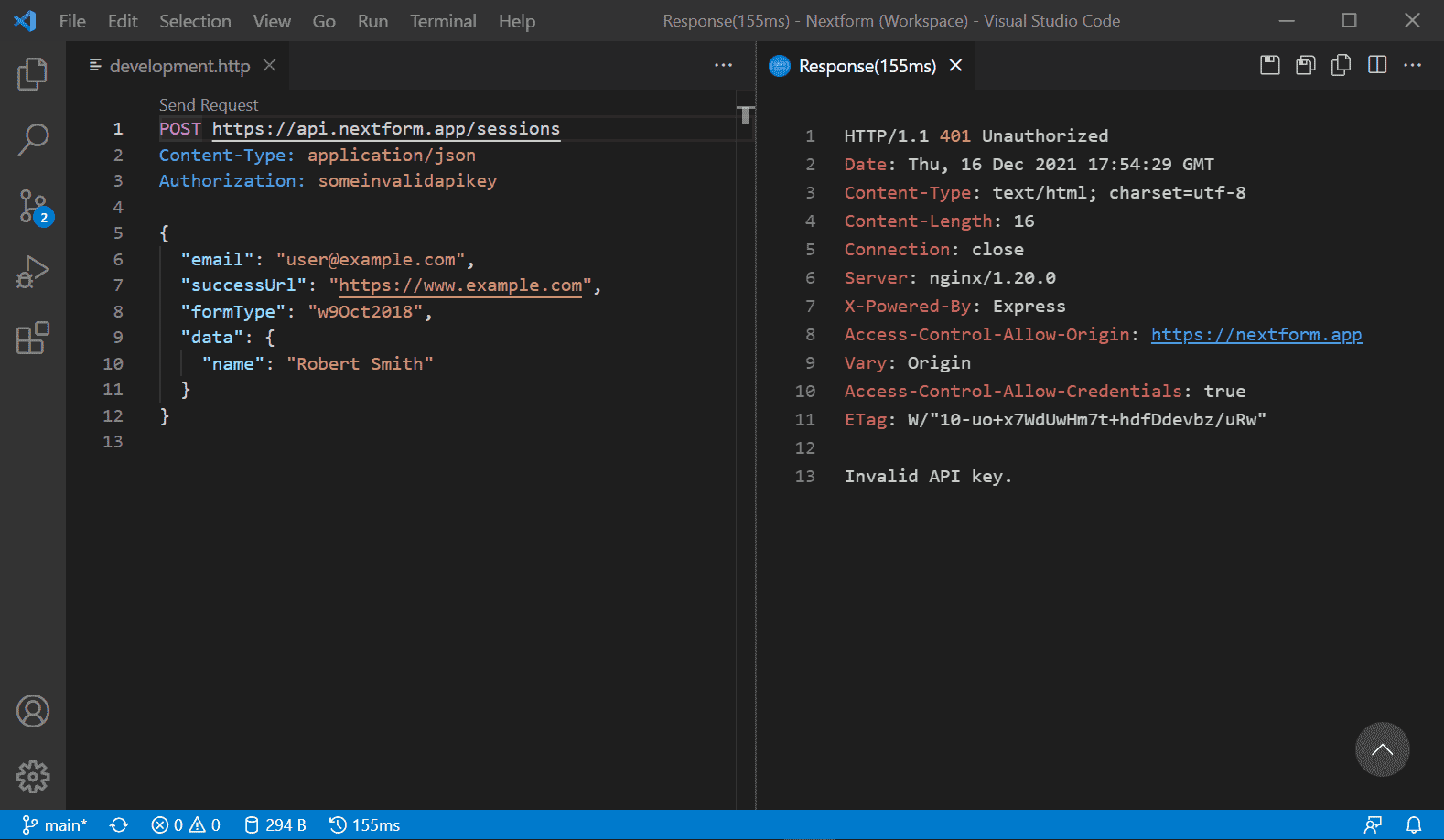Open the Accounts icon in sidebar
This screenshot has width=1444, height=840.
(33, 711)
